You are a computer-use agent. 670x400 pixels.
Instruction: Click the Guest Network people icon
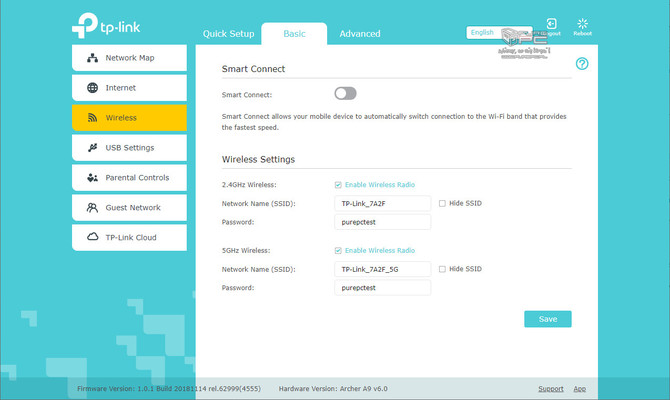tap(92, 207)
